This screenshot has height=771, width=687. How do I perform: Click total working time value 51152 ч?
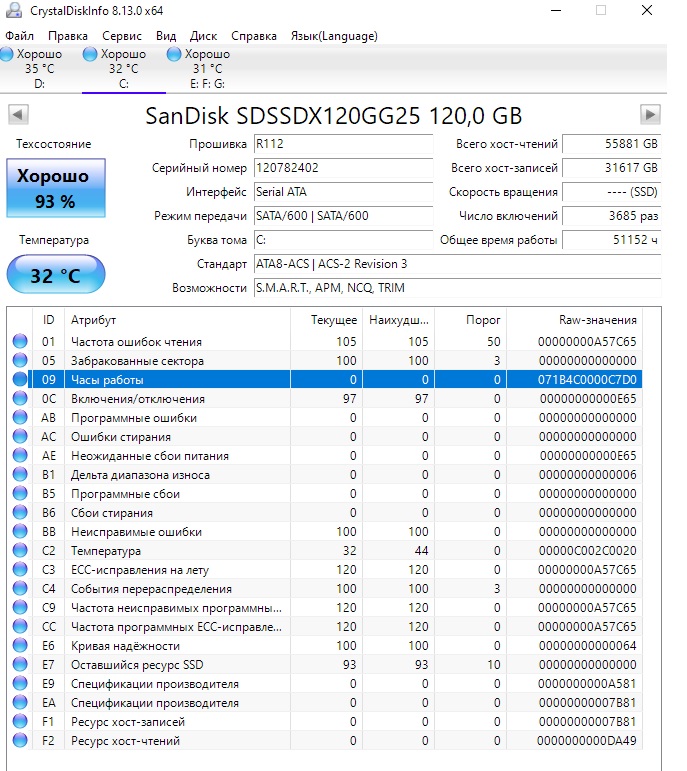click(611, 240)
